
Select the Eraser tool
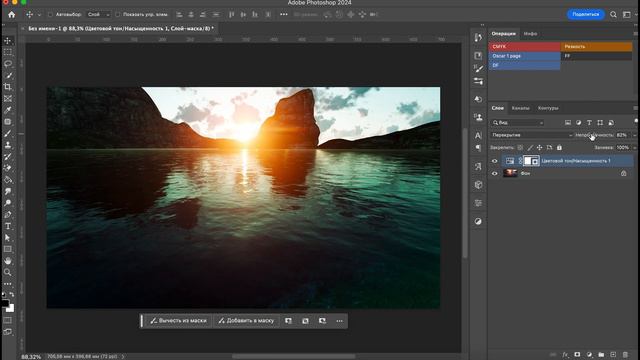point(8,168)
